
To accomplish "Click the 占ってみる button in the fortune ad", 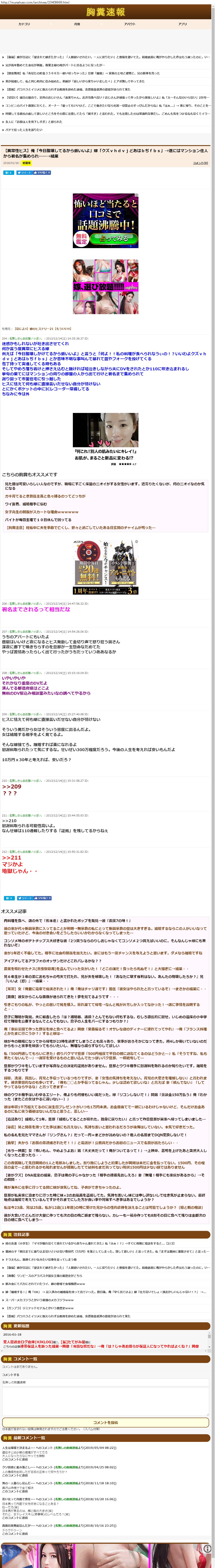I will [114, 239].
